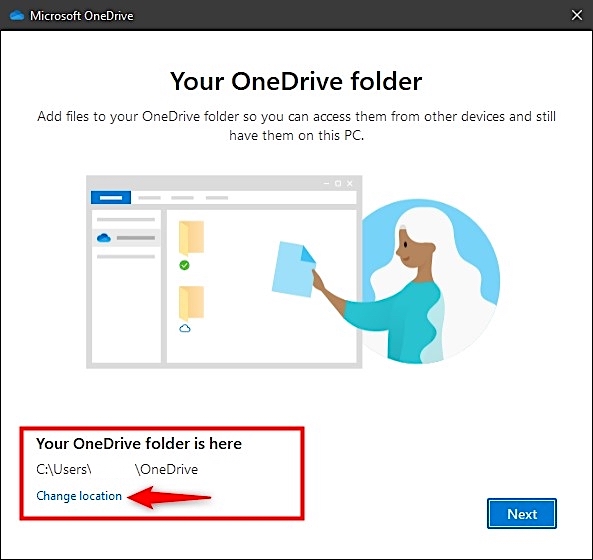Click the OneDrive cloud icon in title bar
Image resolution: width=593 pixels, height=560 pixels.
17,16
